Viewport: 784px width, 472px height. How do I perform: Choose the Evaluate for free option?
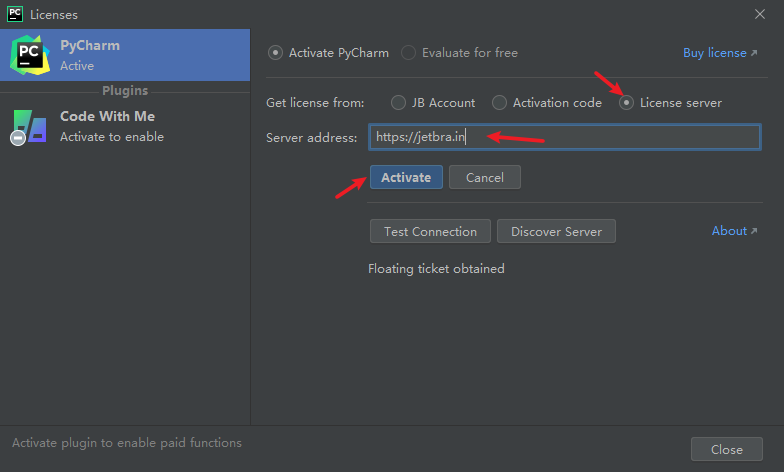pyautogui.click(x=409, y=53)
